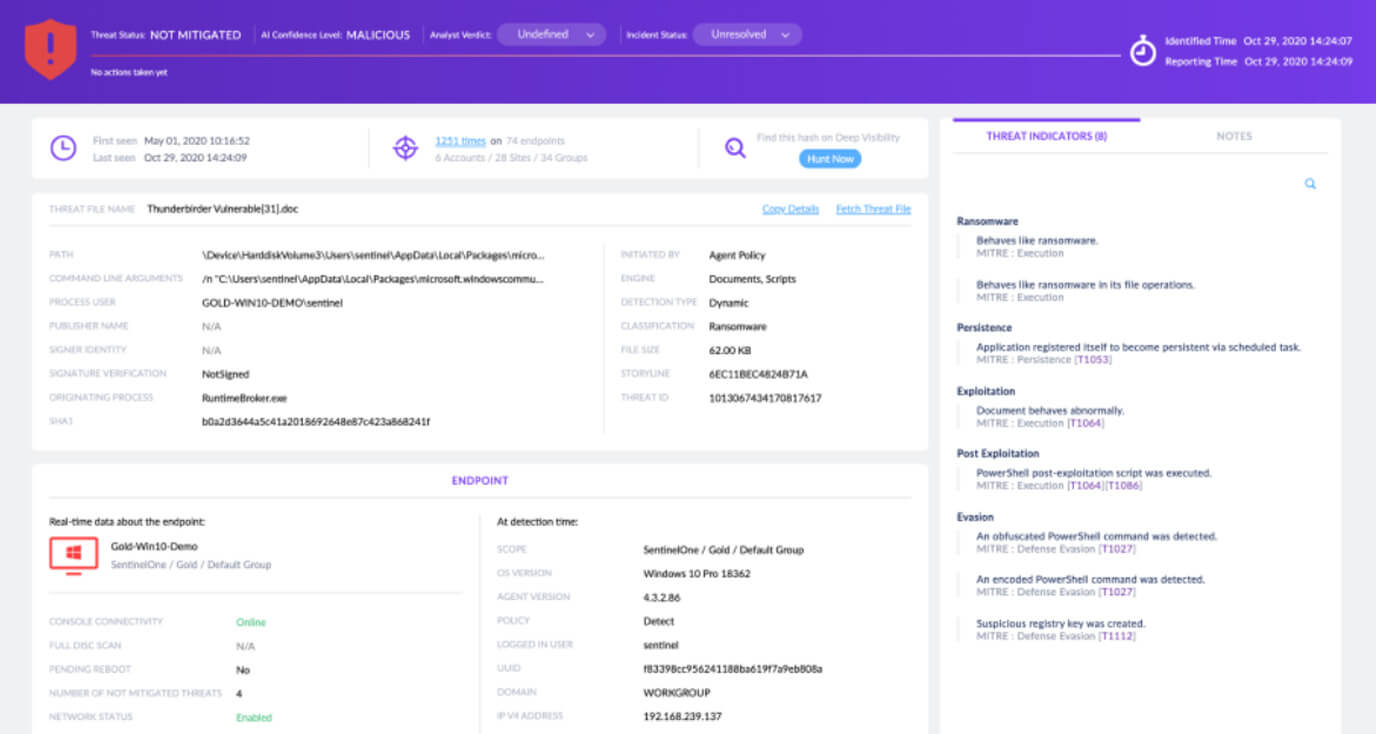Click the Copy Details link

coord(790,209)
